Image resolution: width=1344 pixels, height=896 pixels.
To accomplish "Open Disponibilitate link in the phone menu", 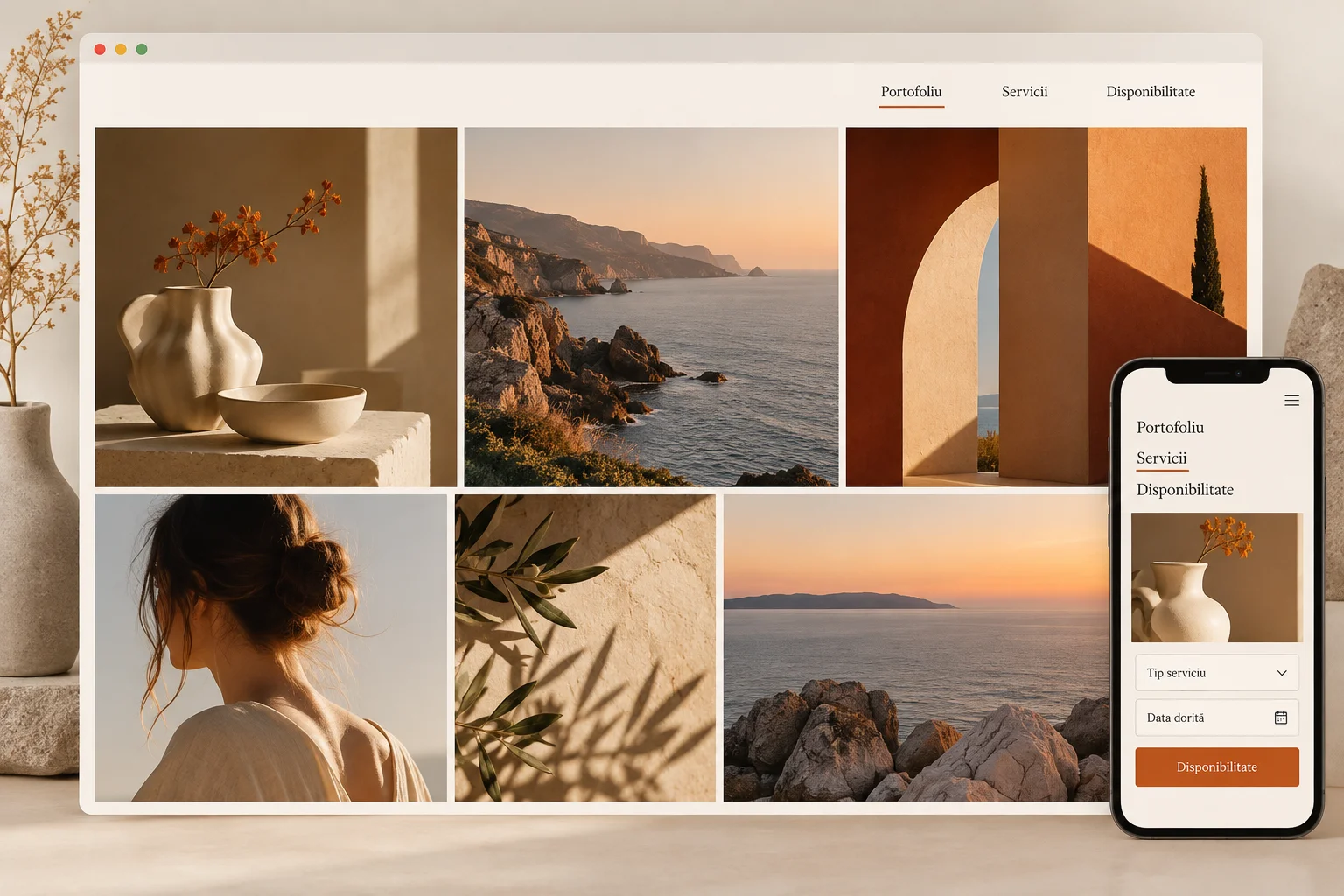I will [1185, 490].
